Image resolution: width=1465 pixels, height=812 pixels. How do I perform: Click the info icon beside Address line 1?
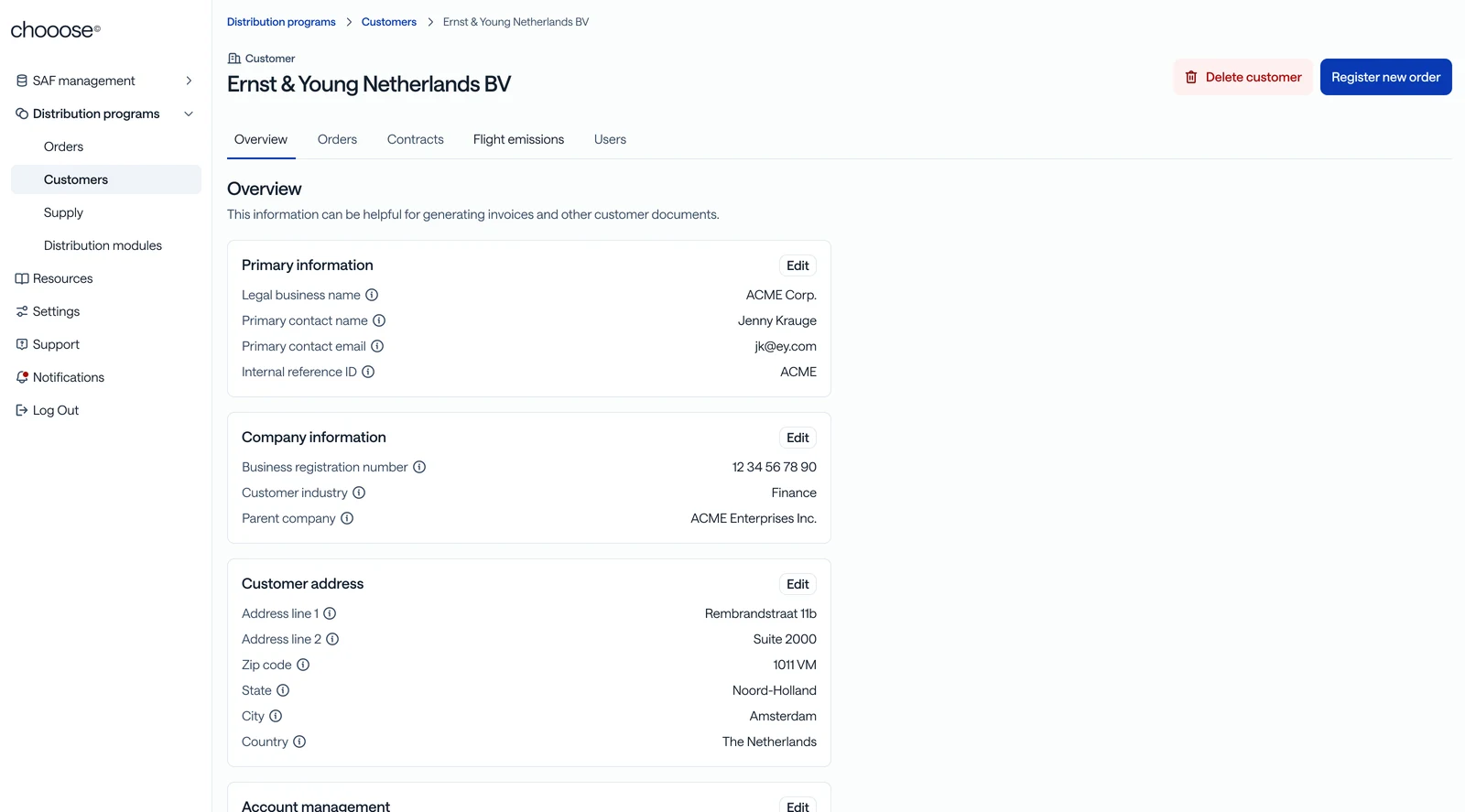(330, 613)
